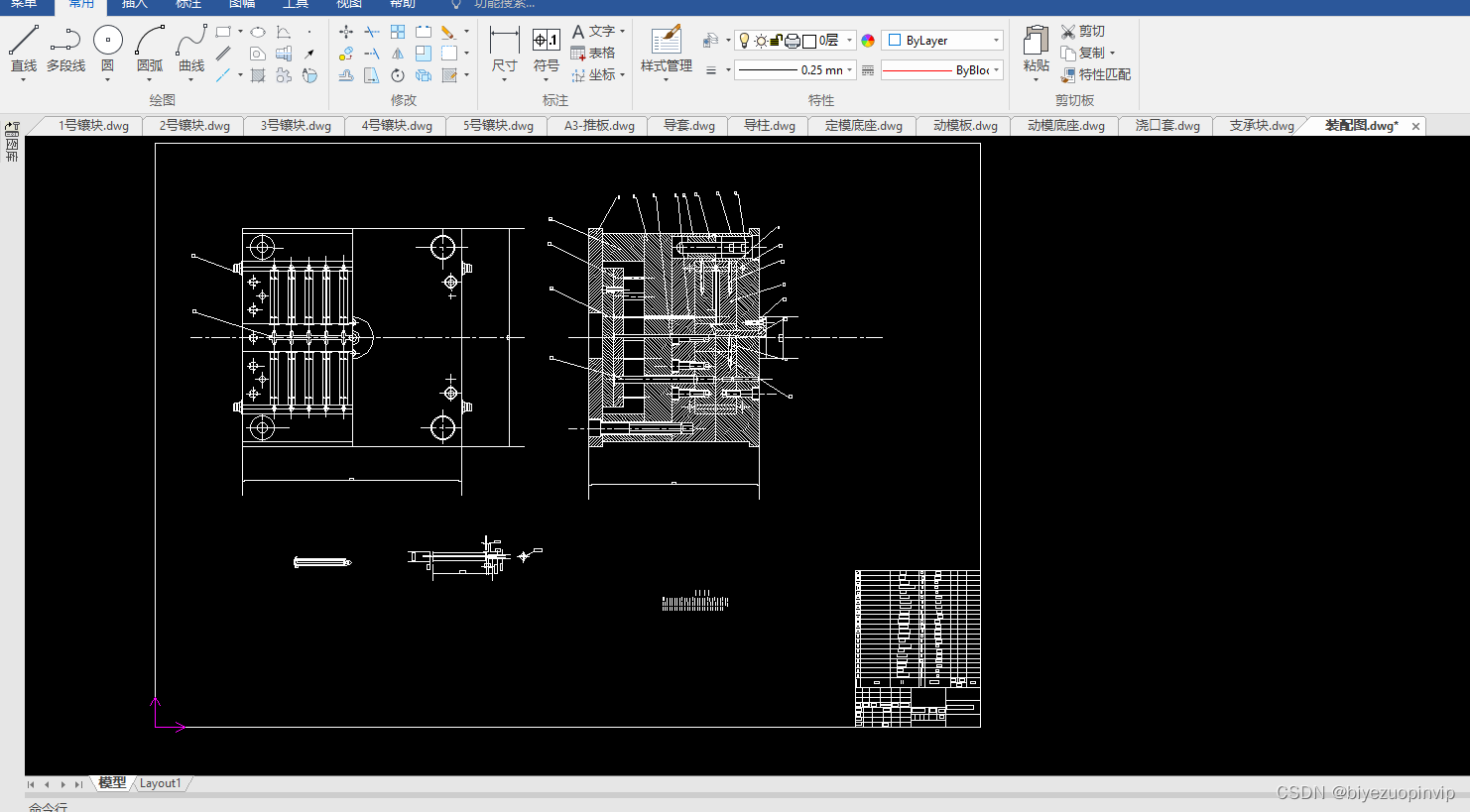Expand the arrow under 样式管理
Image resolution: width=1470 pixels, height=812 pixels.
click(x=666, y=79)
